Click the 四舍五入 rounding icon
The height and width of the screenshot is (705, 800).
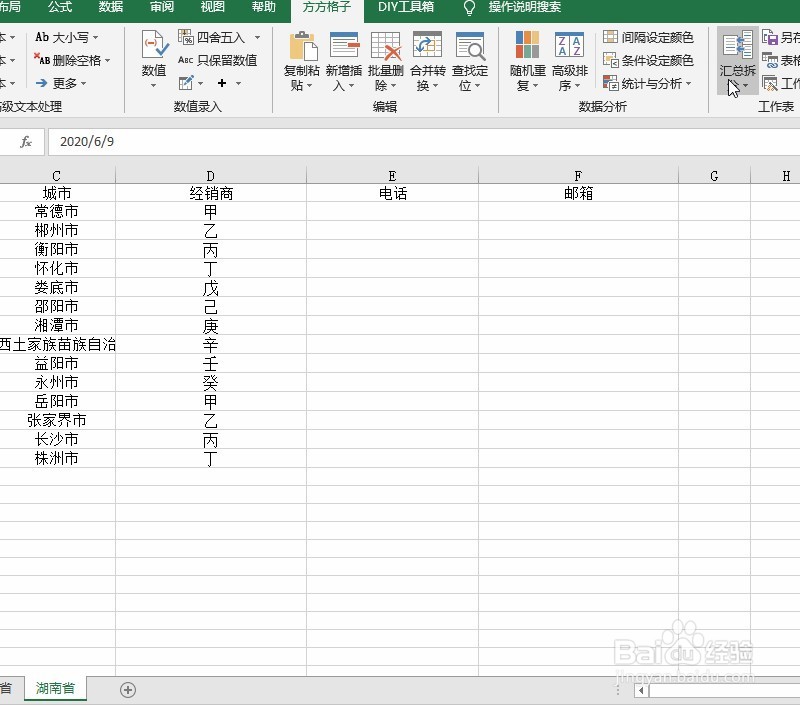[x=186, y=37]
